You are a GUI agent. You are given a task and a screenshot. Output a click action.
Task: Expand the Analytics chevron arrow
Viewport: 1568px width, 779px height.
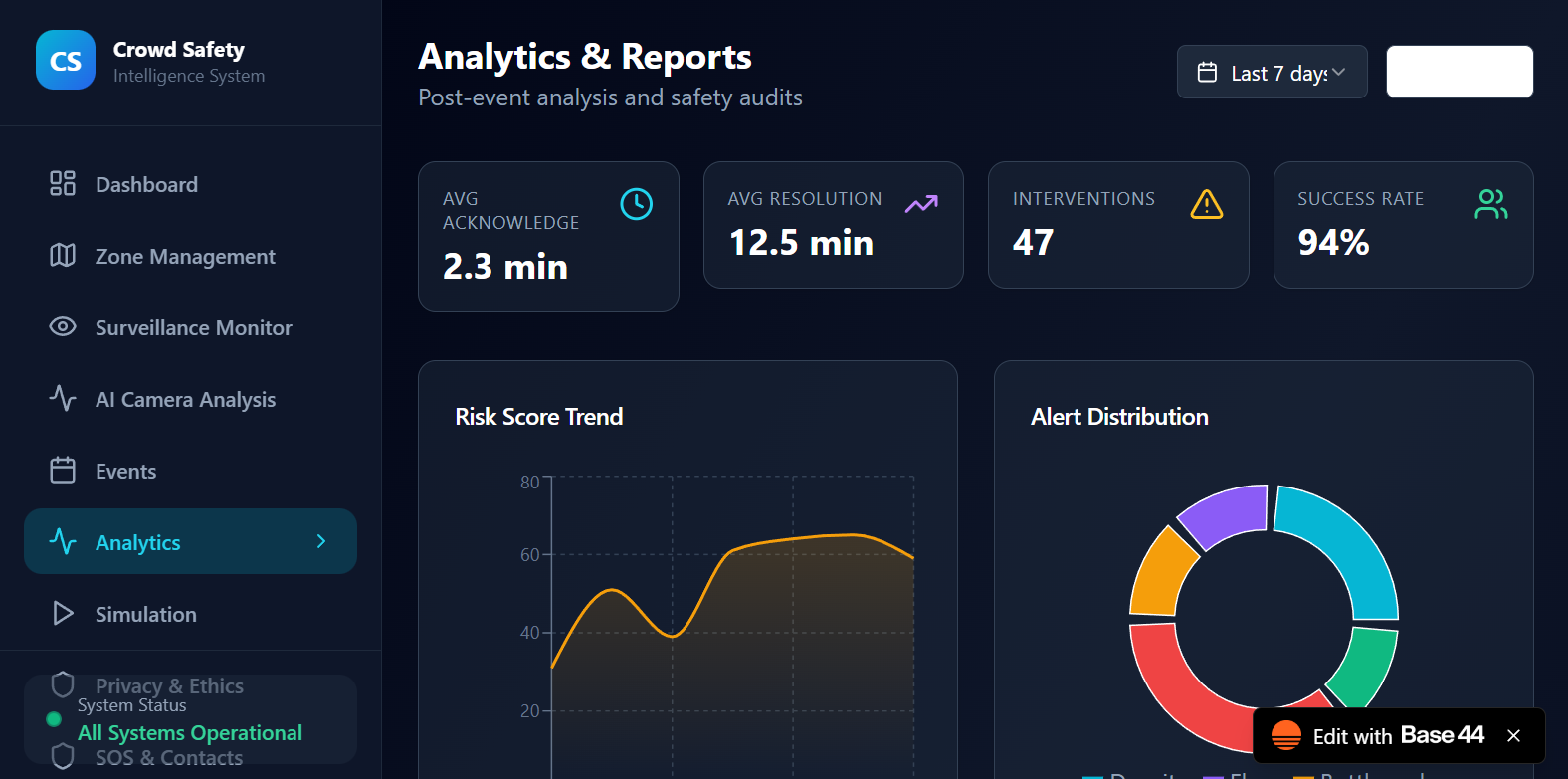(x=321, y=541)
